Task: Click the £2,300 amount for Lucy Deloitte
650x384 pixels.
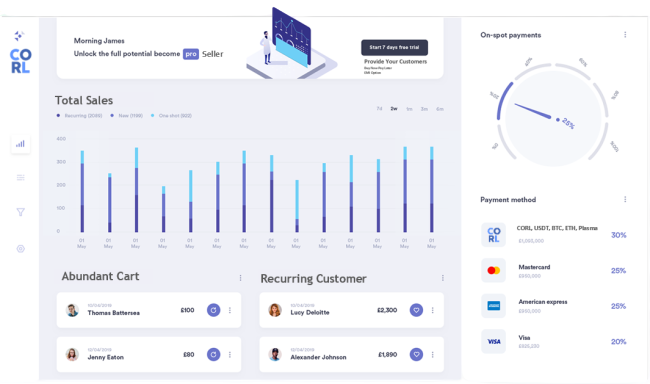Action: point(387,310)
